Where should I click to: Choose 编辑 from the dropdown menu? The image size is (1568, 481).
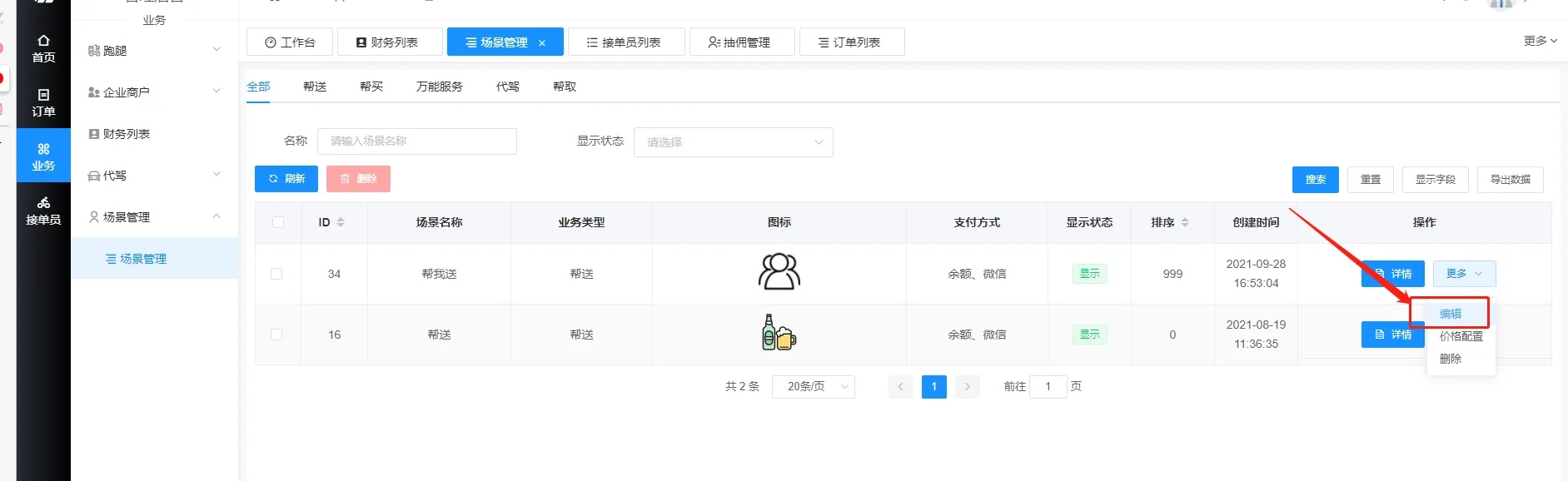1451,314
